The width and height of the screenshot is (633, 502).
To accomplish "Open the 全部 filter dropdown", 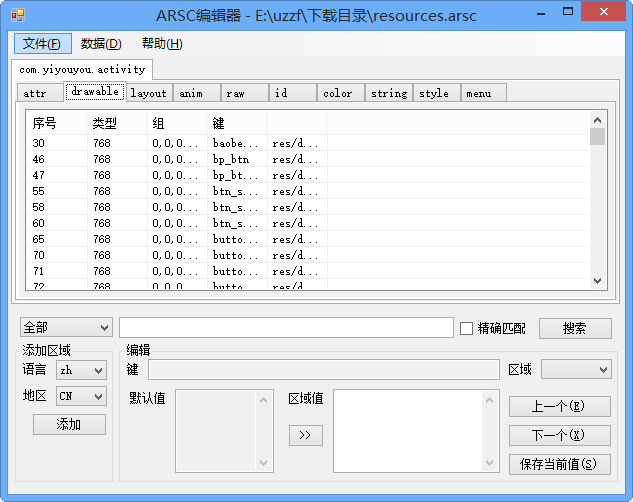I will [66, 327].
